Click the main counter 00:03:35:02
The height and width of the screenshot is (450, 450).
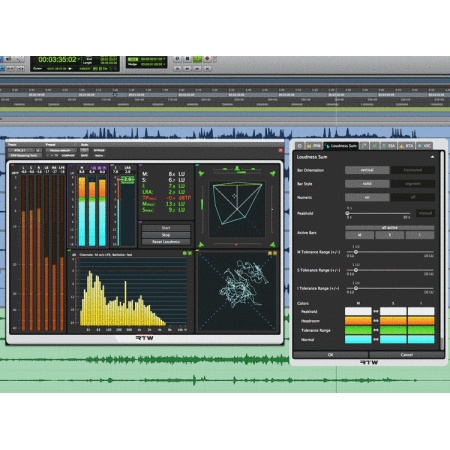click(x=57, y=60)
